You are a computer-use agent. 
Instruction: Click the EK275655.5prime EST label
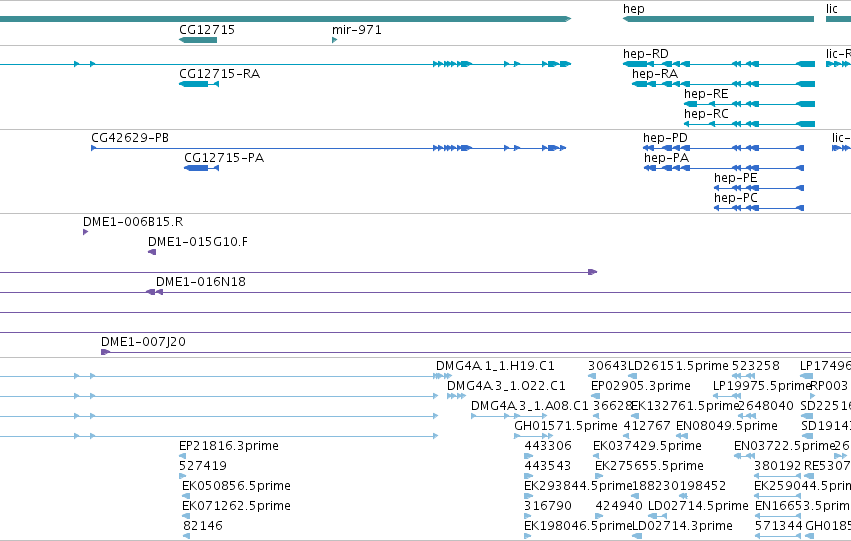pos(650,466)
